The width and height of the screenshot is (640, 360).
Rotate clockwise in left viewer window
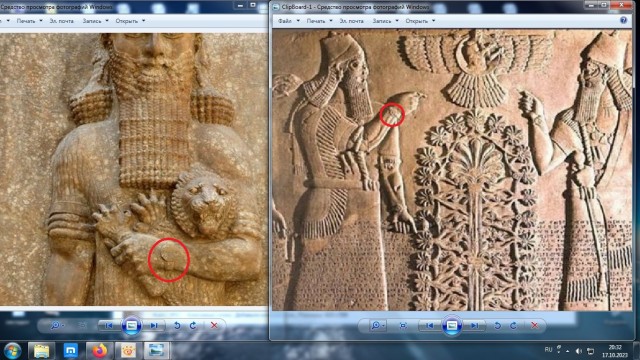(193, 325)
